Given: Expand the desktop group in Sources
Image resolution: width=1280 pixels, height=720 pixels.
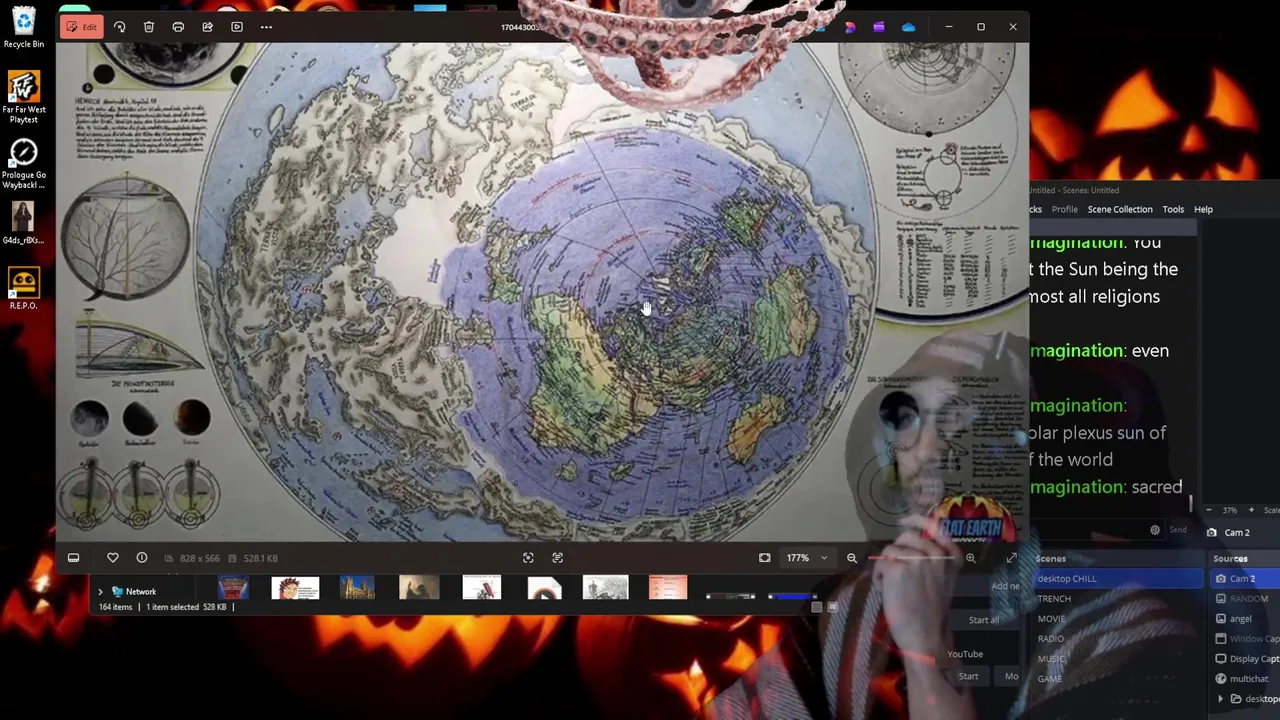Looking at the screenshot, I should point(1220,699).
